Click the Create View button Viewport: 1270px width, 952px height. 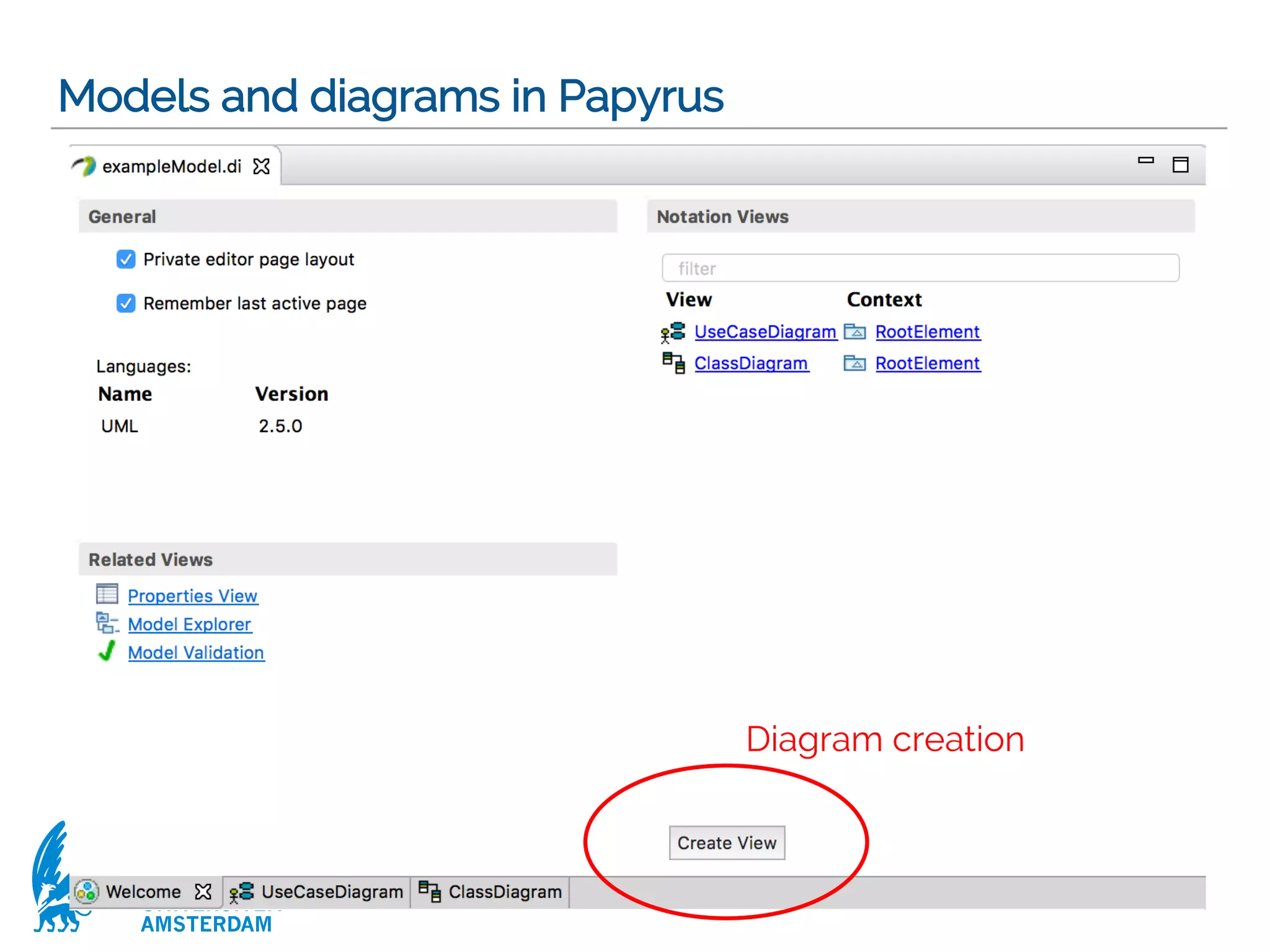pos(727,843)
